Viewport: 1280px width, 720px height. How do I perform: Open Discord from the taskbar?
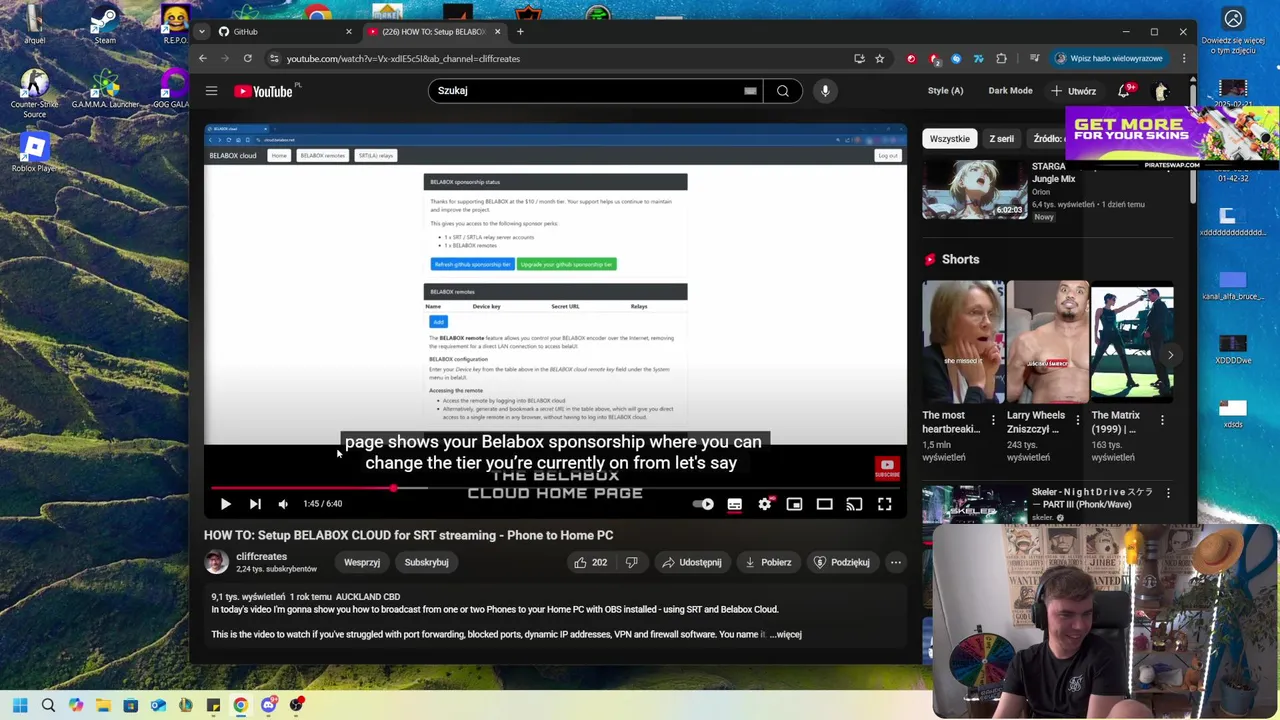pos(268,705)
